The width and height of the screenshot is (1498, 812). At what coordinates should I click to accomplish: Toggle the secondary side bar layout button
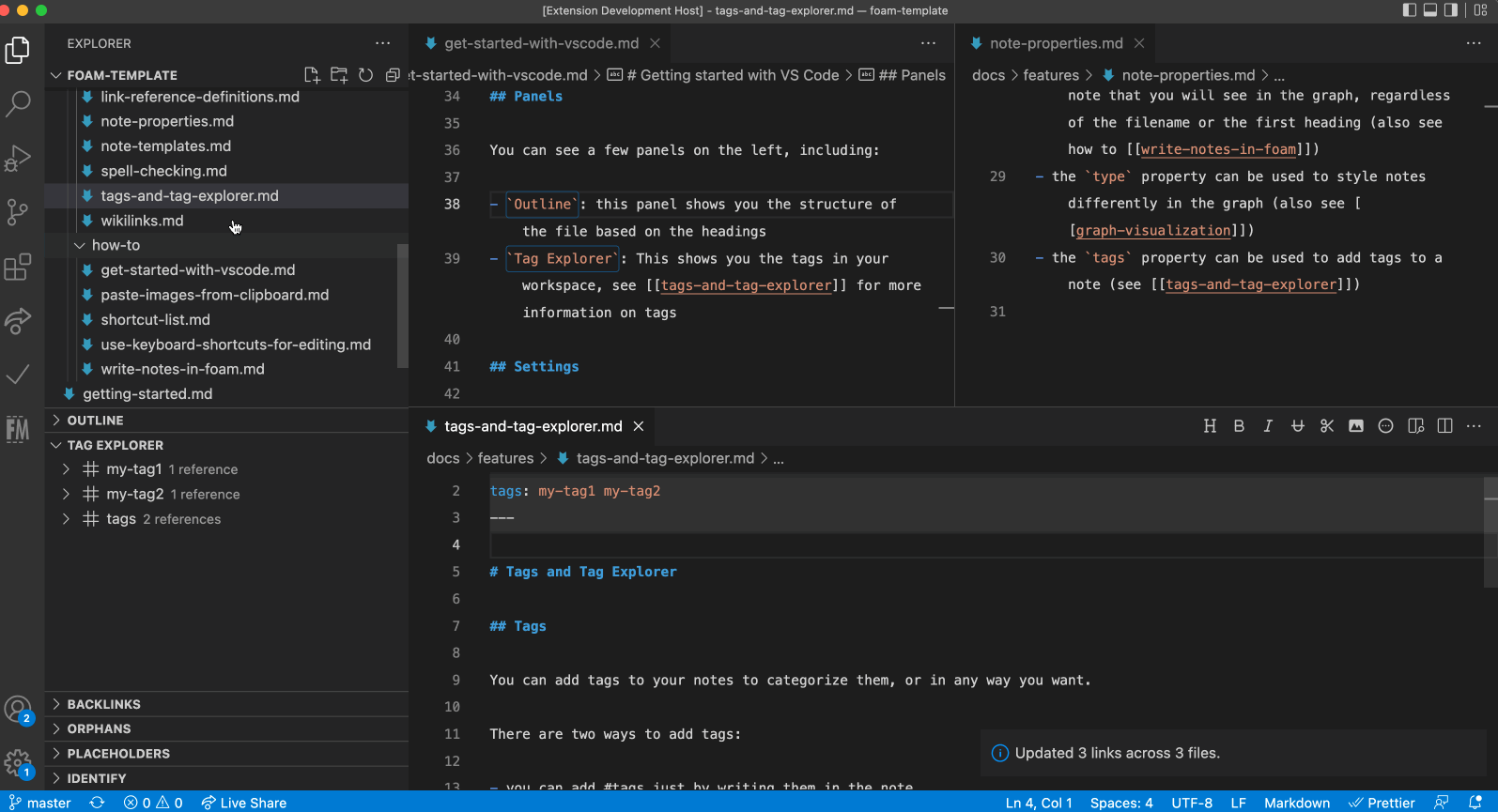pyautogui.click(x=1451, y=10)
